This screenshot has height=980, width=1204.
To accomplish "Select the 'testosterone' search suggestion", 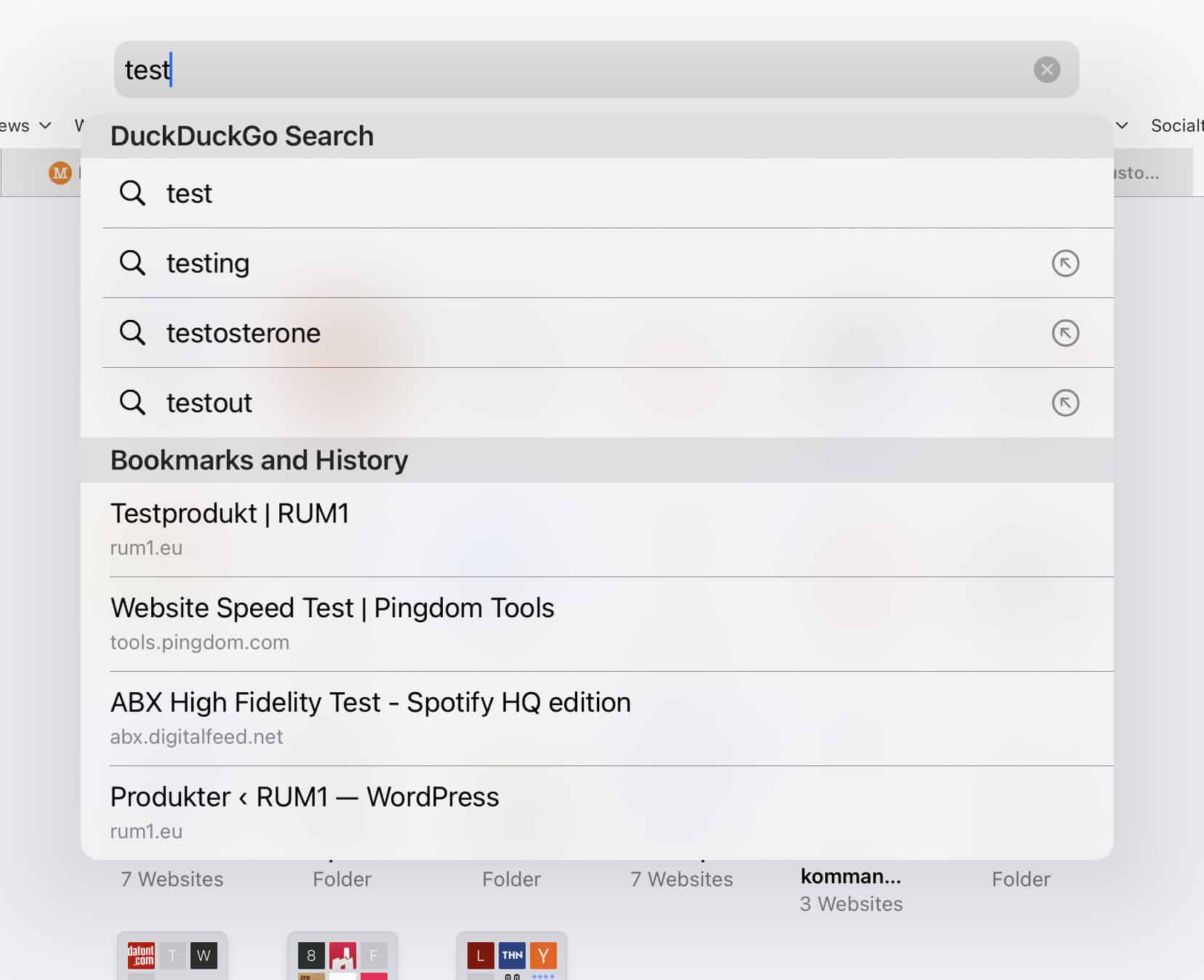I will pos(597,333).
